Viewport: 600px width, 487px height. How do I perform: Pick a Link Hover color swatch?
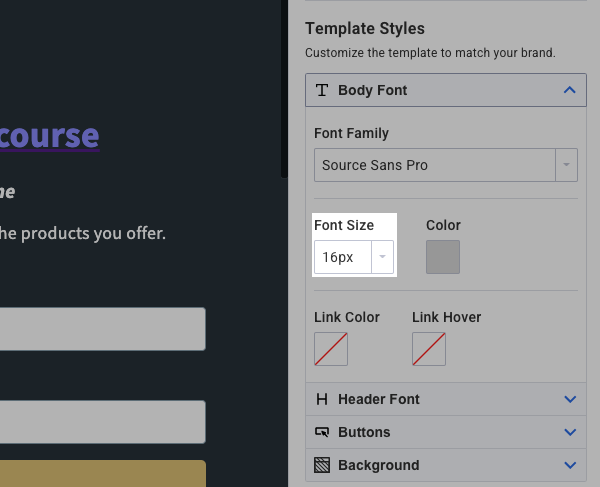point(429,349)
